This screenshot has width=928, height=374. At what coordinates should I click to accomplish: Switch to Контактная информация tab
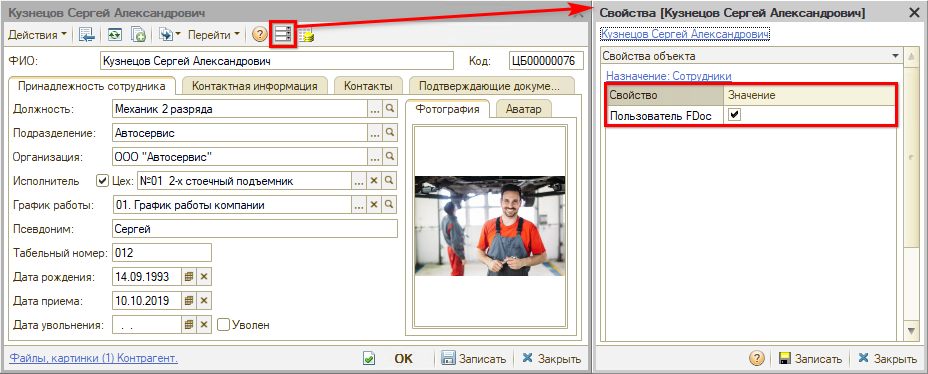click(x=254, y=86)
